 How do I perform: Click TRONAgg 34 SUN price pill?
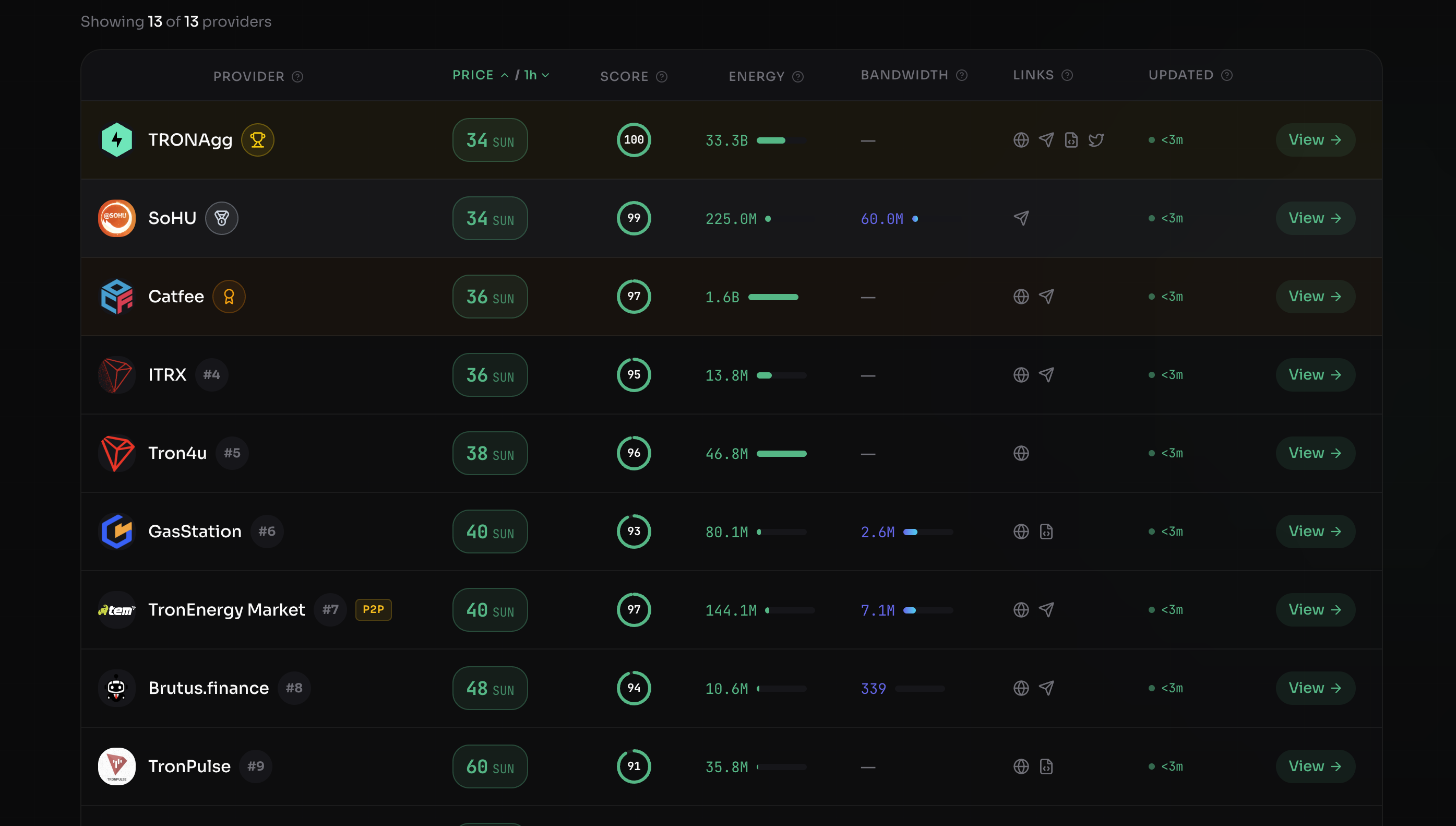(x=490, y=139)
